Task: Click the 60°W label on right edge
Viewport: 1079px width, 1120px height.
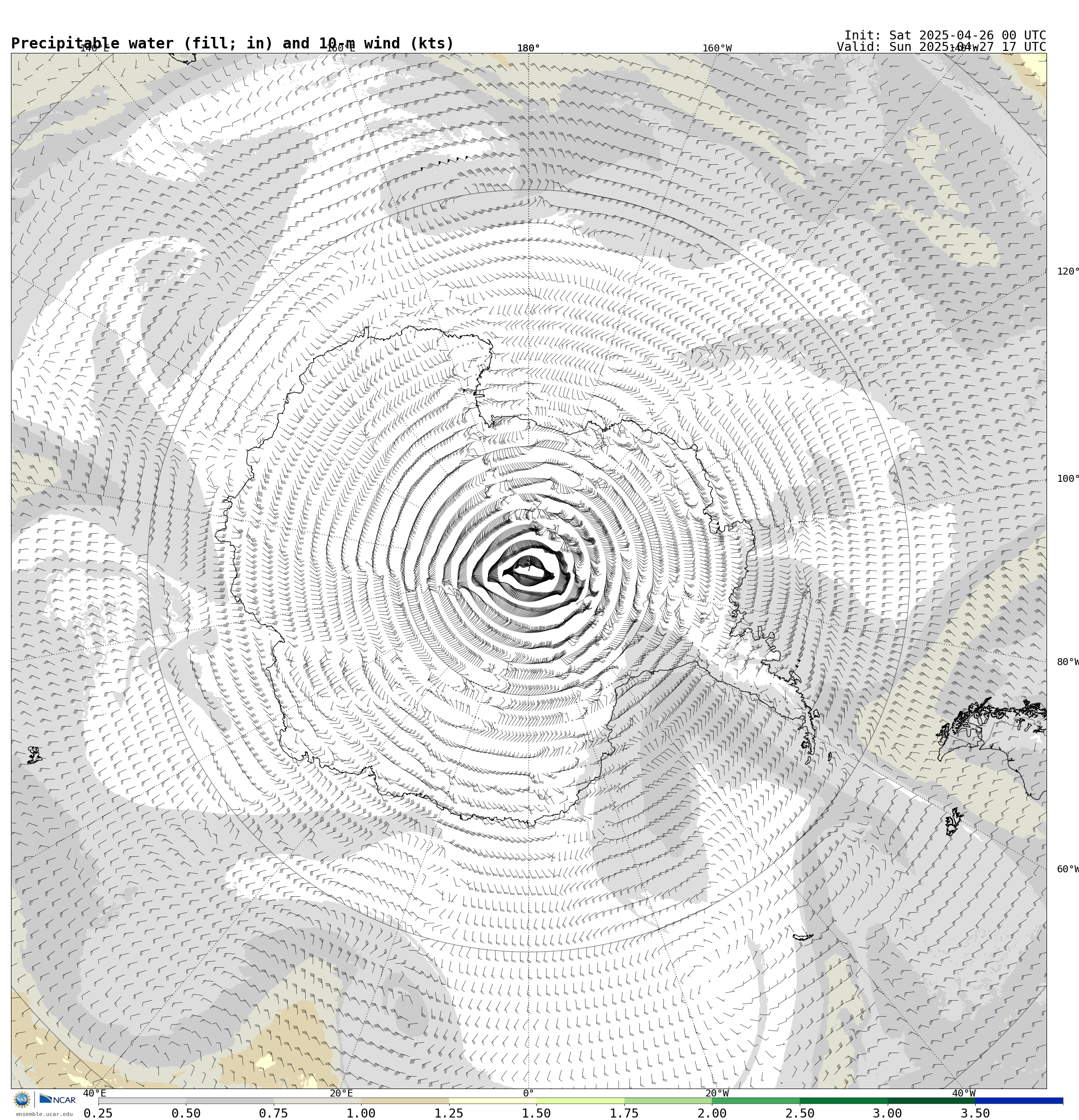Action: point(1068,869)
